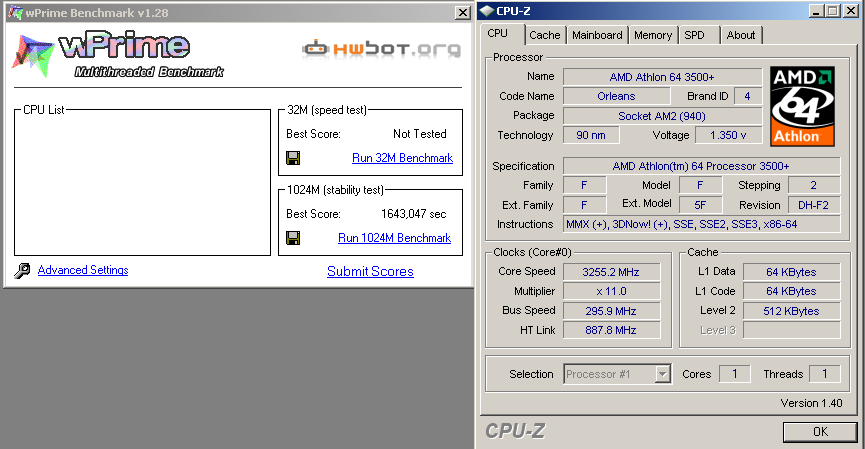
Task: Click the Level 2 value 512 KBytes
Action: [791, 311]
